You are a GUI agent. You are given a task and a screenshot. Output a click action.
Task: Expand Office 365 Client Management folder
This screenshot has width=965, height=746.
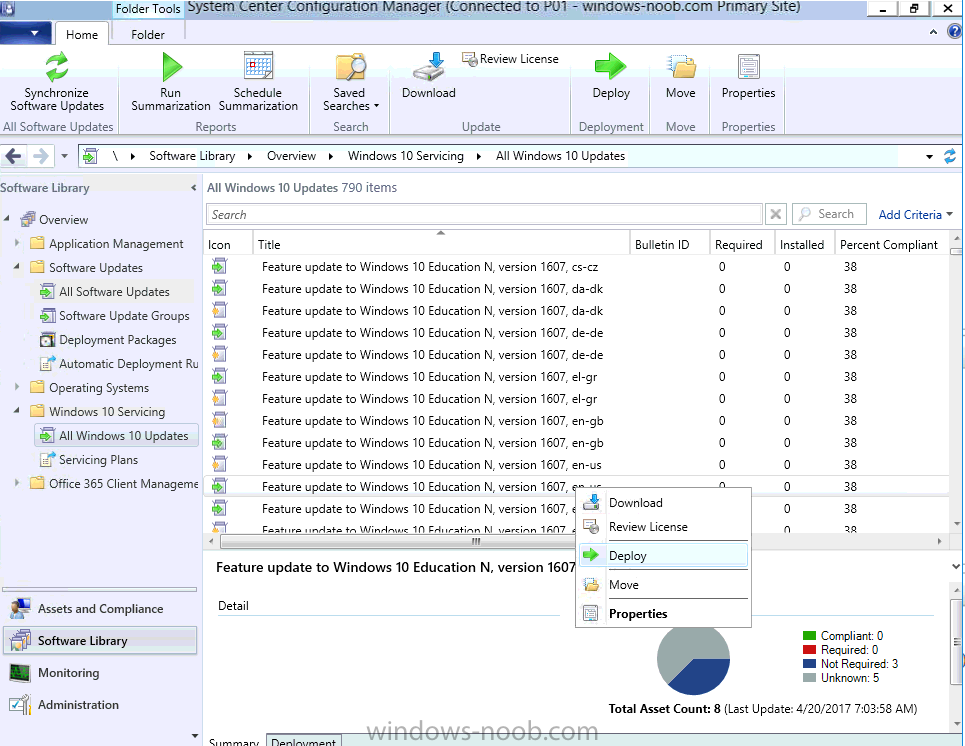pyautogui.click(x=17, y=483)
